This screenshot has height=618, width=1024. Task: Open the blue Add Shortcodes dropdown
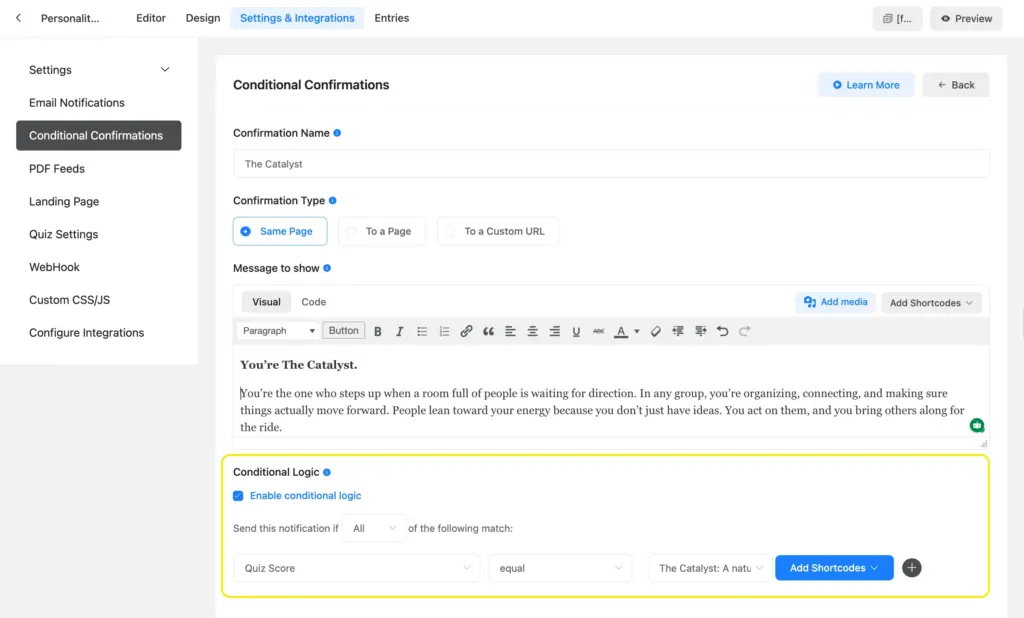(834, 568)
